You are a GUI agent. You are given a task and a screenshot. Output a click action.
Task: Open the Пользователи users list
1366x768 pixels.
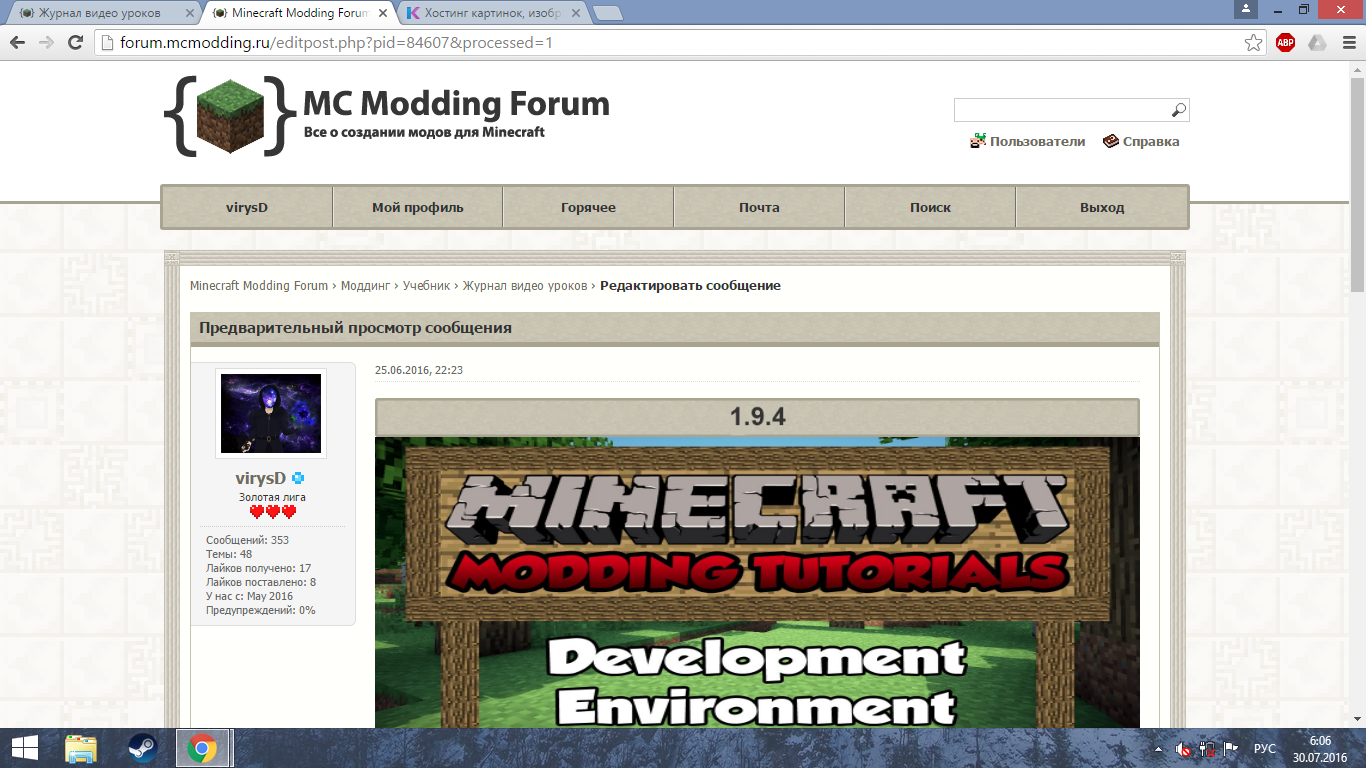(x=1027, y=142)
